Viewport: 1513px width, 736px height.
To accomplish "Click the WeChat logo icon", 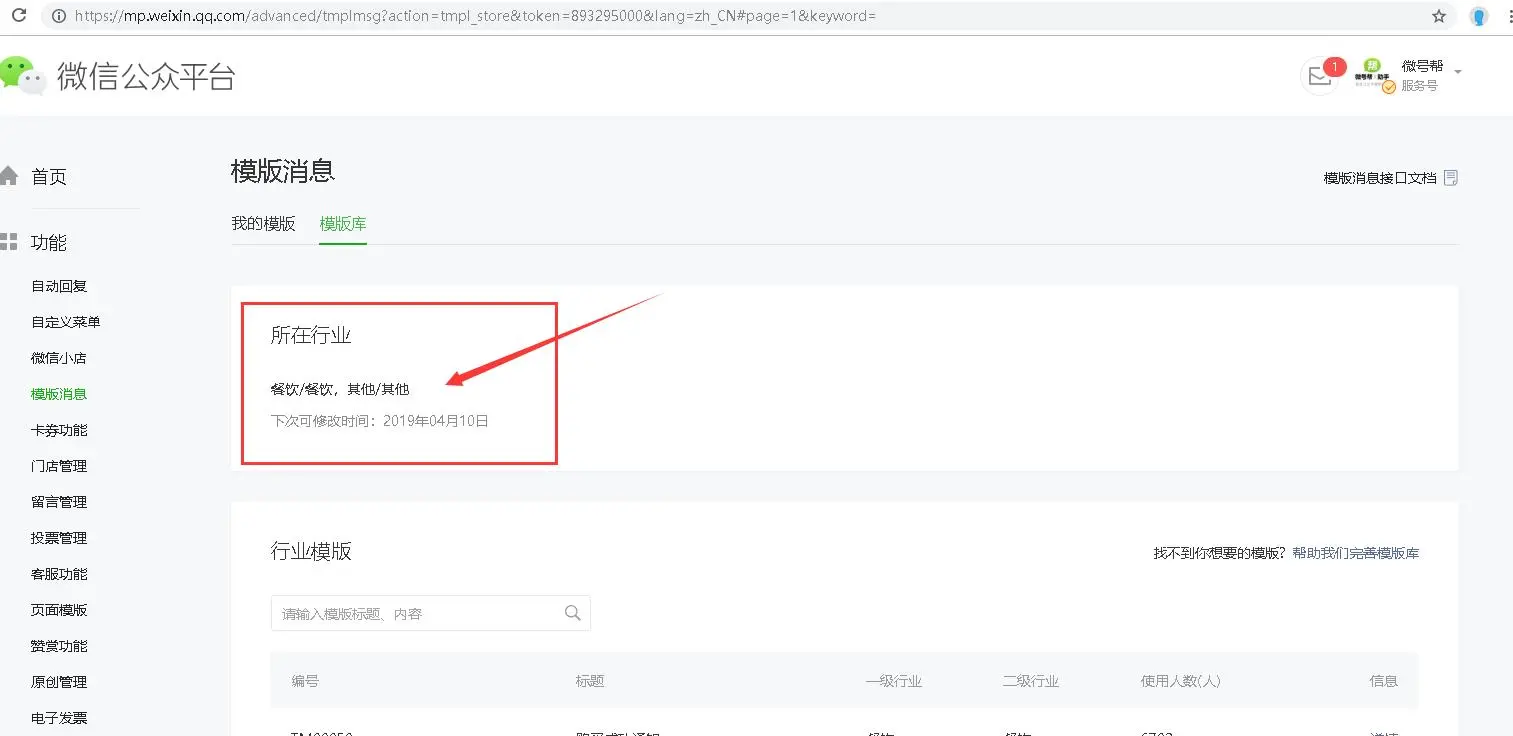I will tap(22, 76).
